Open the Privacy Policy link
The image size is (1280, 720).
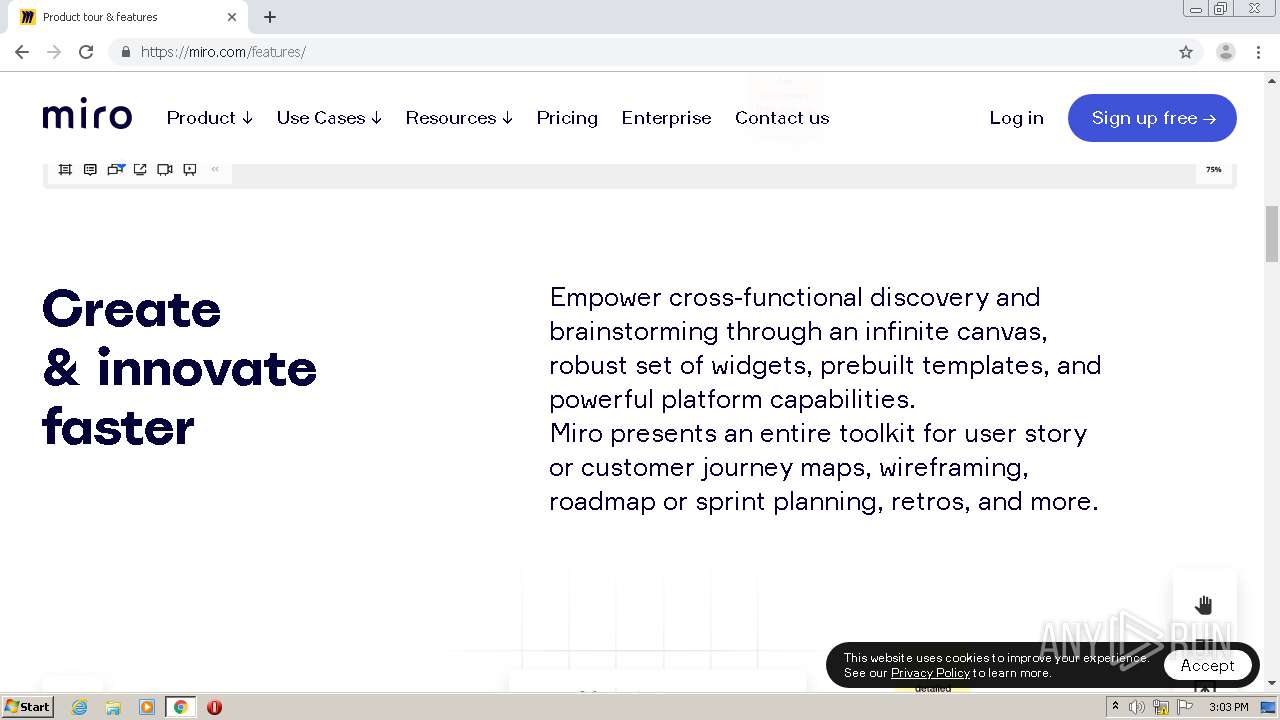(x=930, y=673)
